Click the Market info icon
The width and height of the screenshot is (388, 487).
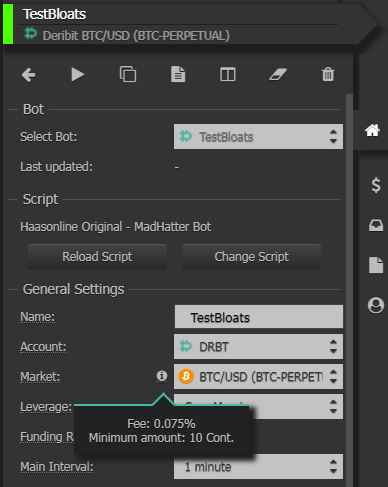click(x=162, y=376)
